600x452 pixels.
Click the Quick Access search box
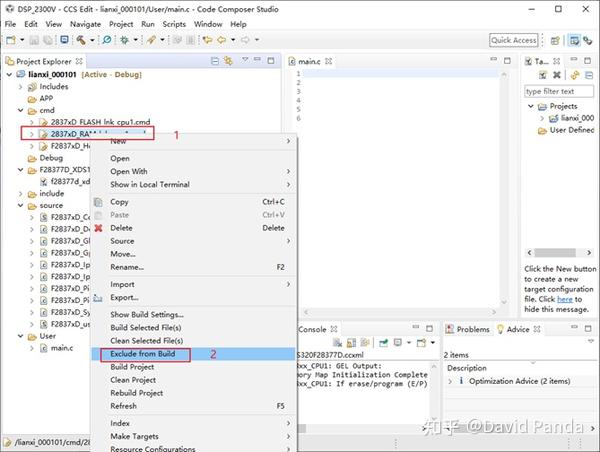click(x=514, y=40)
